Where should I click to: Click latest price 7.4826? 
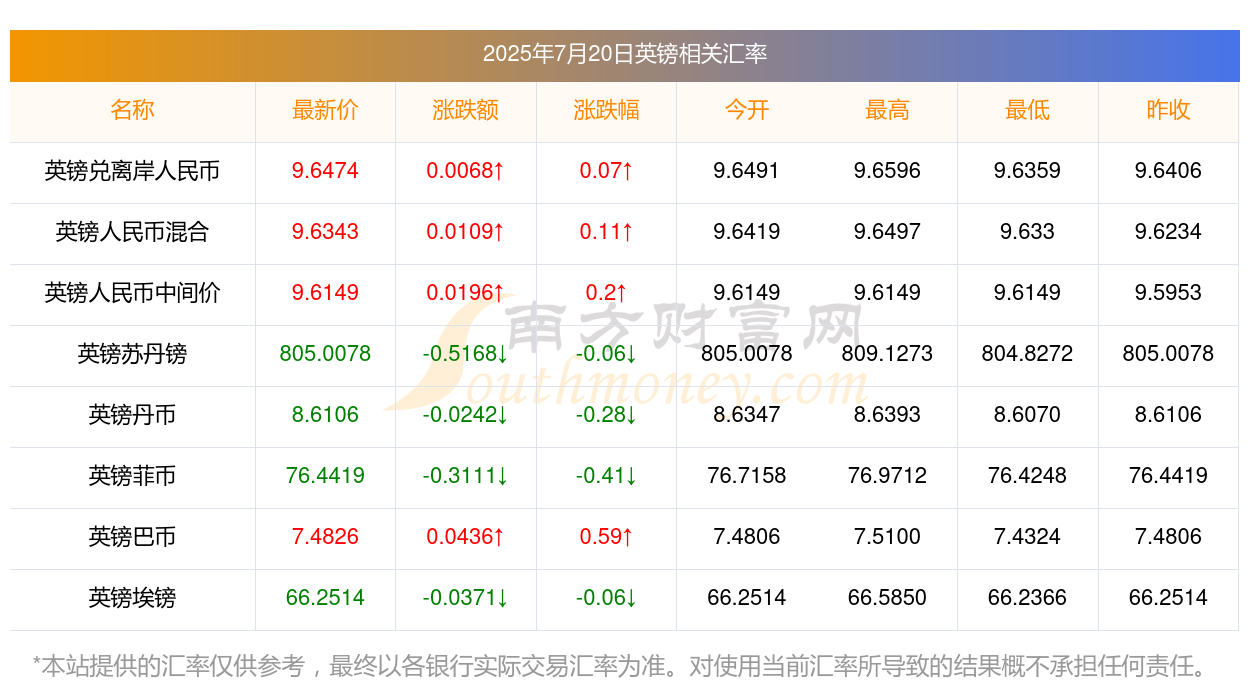(x=325, y=537)
